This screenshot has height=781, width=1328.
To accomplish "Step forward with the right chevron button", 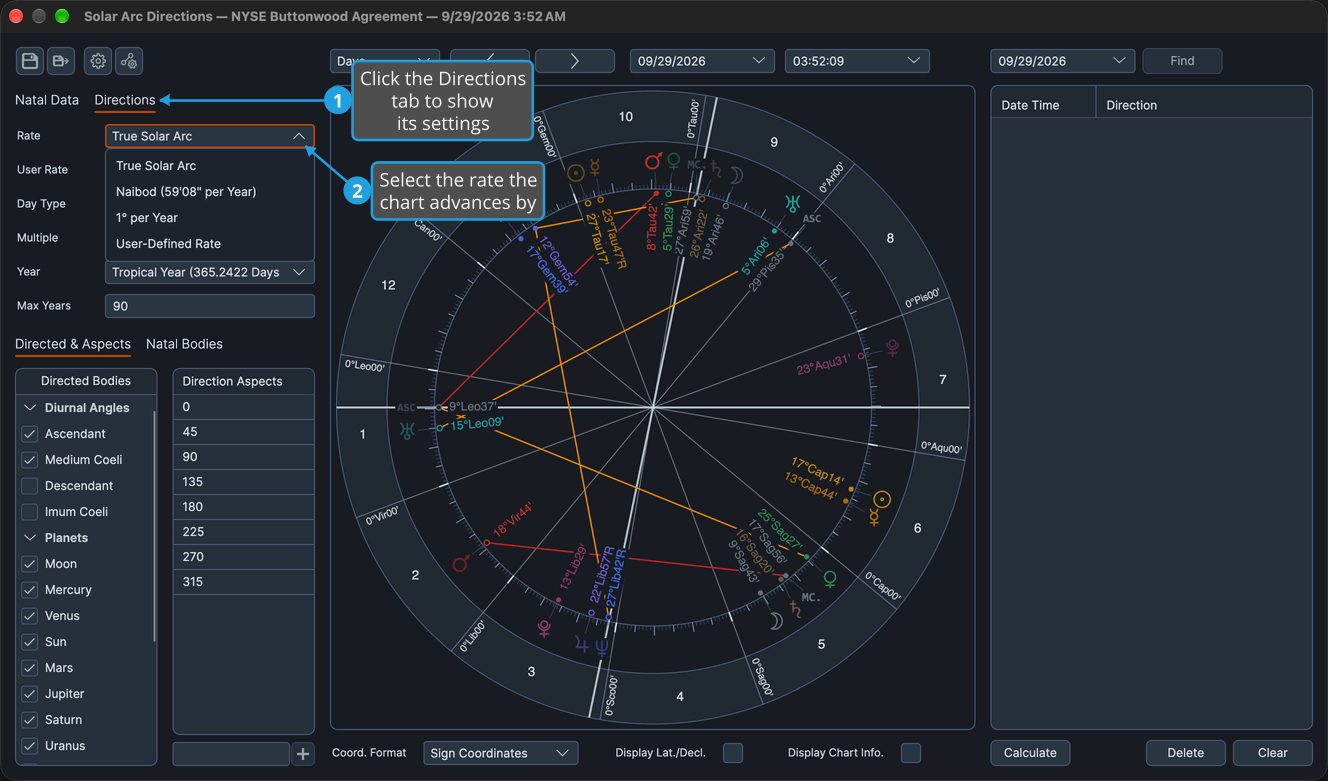I will (x=575, y=61).
